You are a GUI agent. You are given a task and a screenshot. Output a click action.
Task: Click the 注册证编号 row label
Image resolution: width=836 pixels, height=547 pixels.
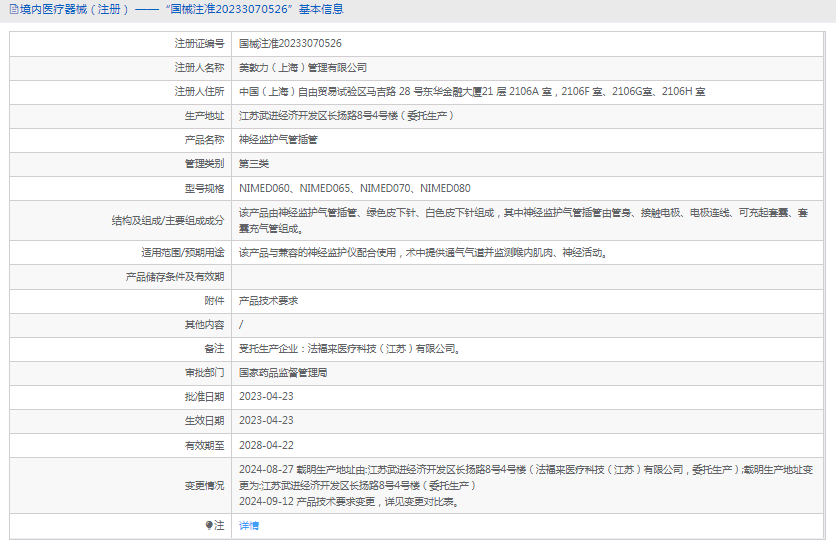(x=199, y=44)
